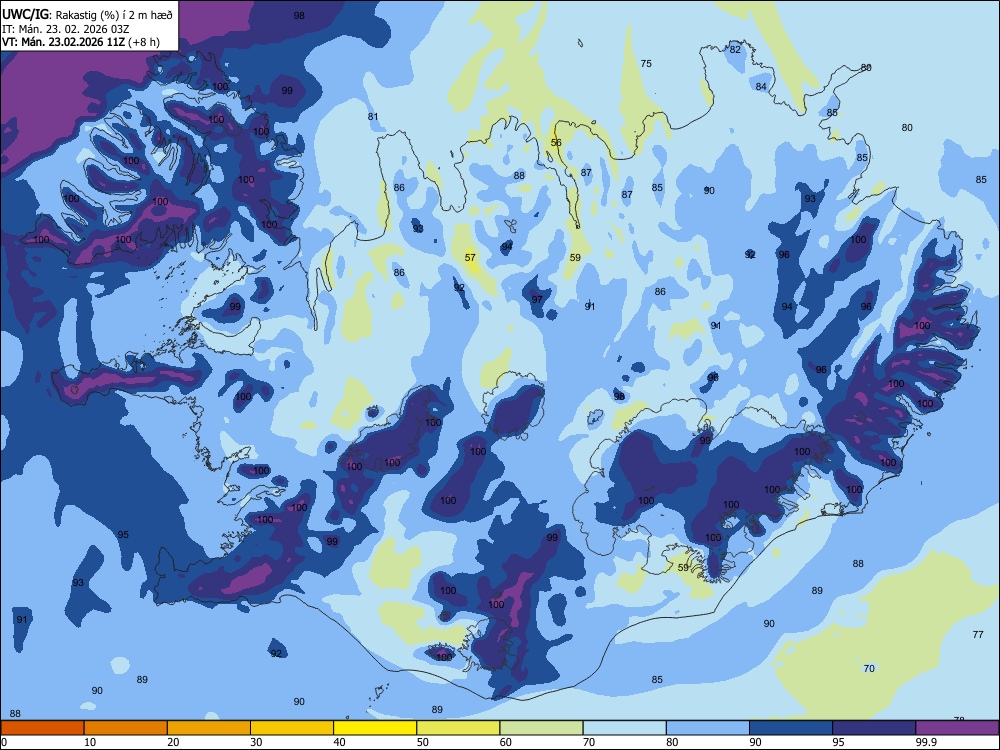Click the 40–50 bright yellow legend swatch
The height and width of the screenshot is (750, 1000).
[x=375, y=728]
